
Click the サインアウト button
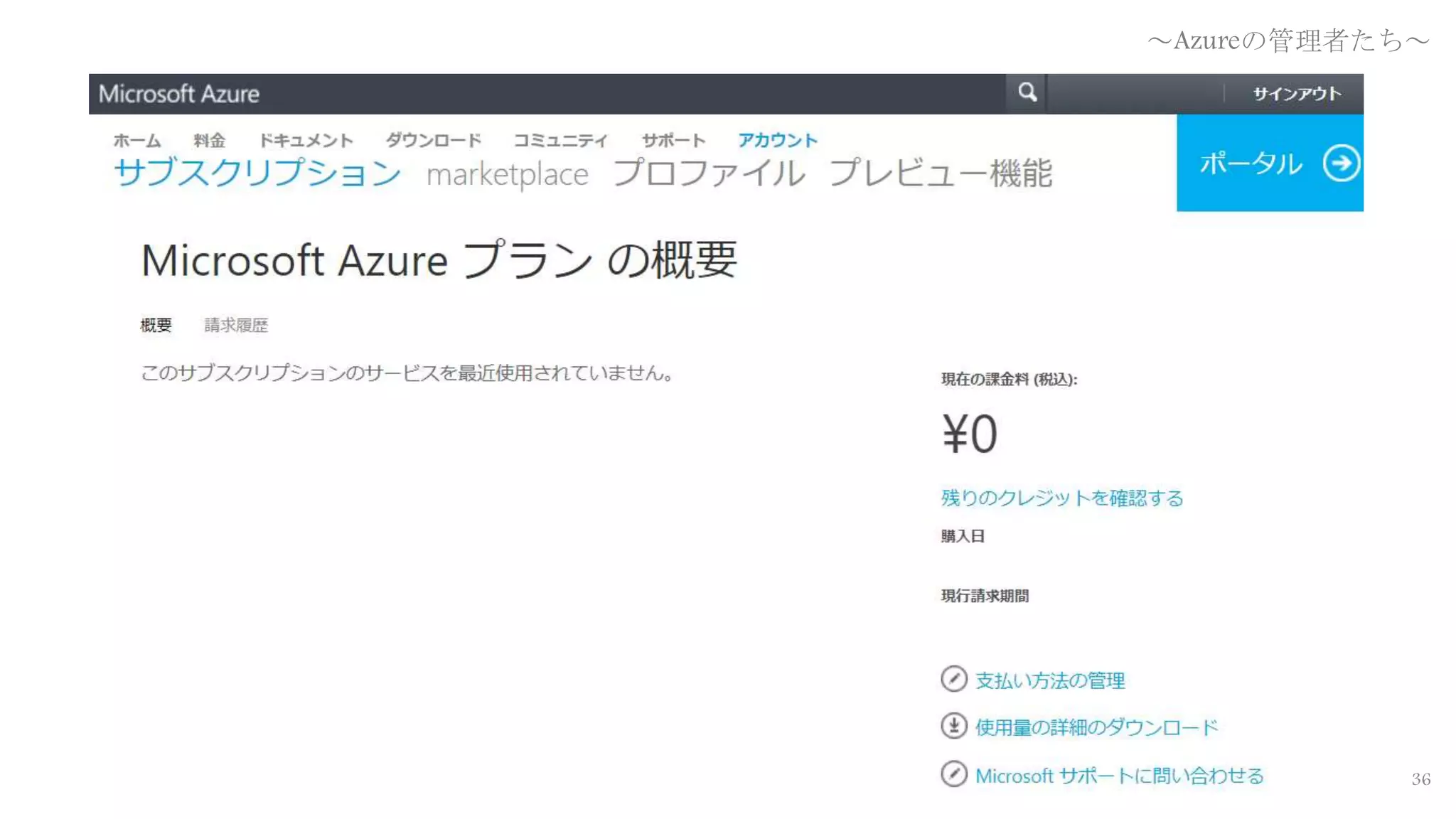click(1297, 94)
